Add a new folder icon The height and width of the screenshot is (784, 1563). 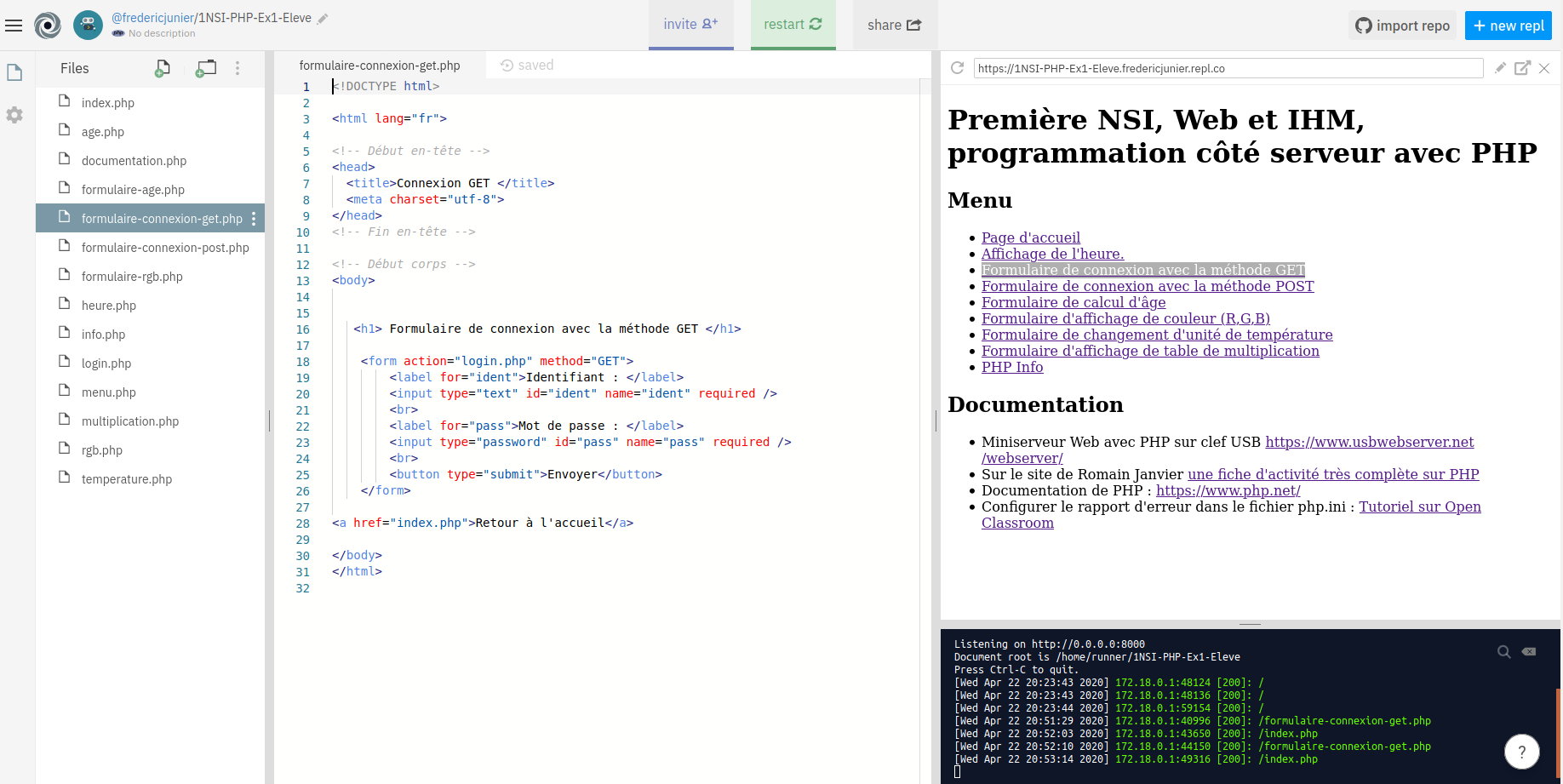coord(206,68)
